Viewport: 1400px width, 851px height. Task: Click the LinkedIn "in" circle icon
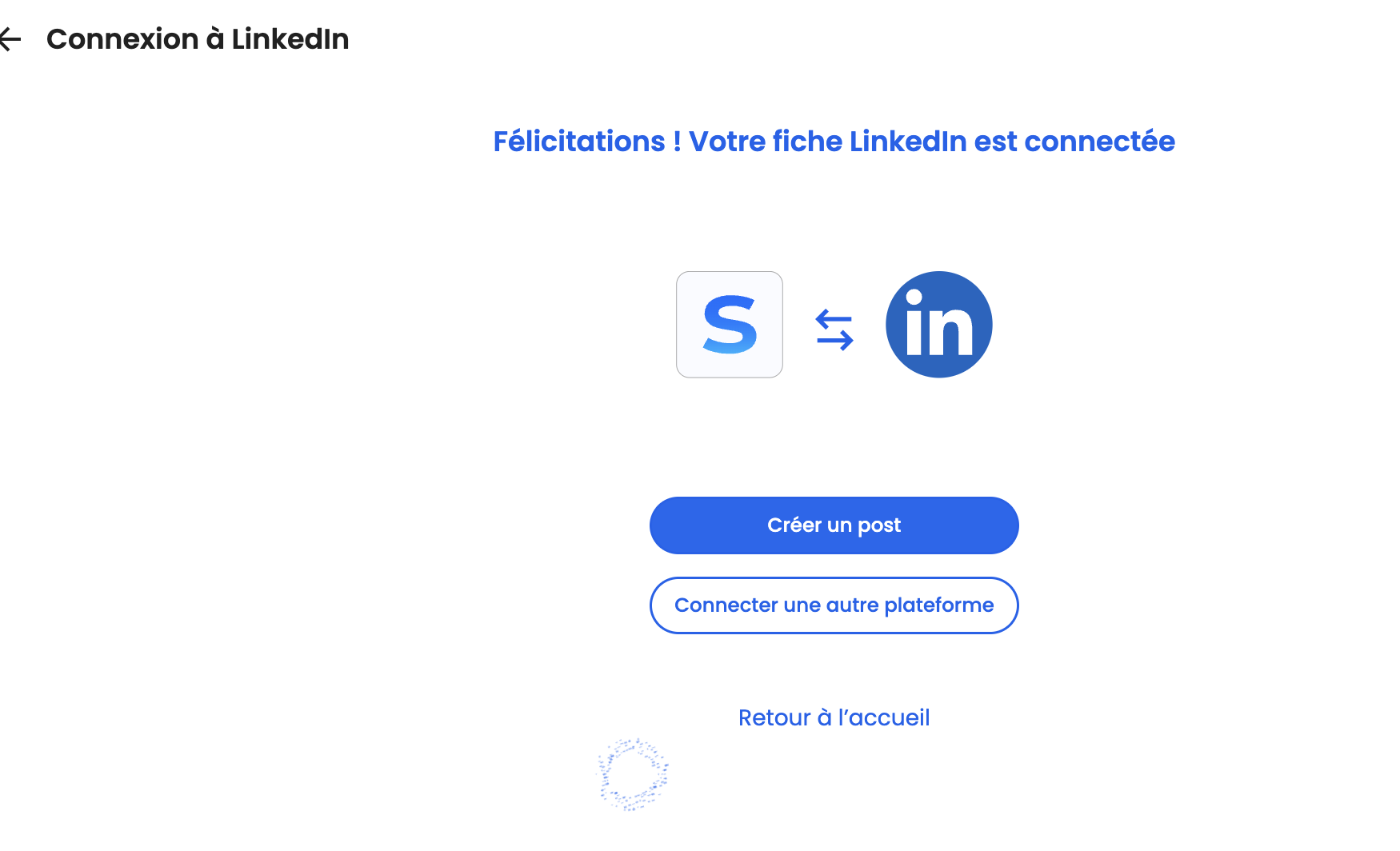click(939, 325)
